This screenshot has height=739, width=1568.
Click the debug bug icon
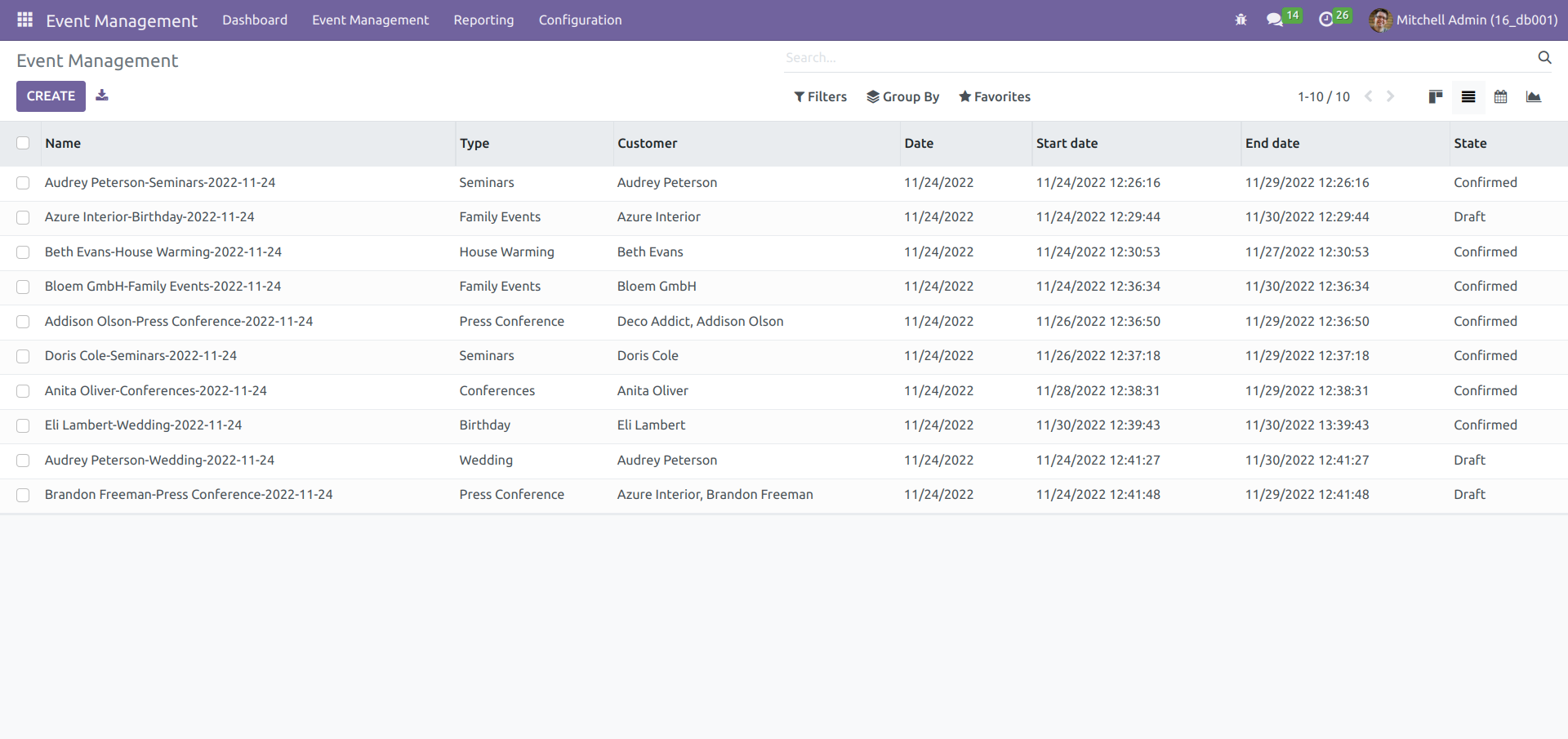click(1241, 20)
